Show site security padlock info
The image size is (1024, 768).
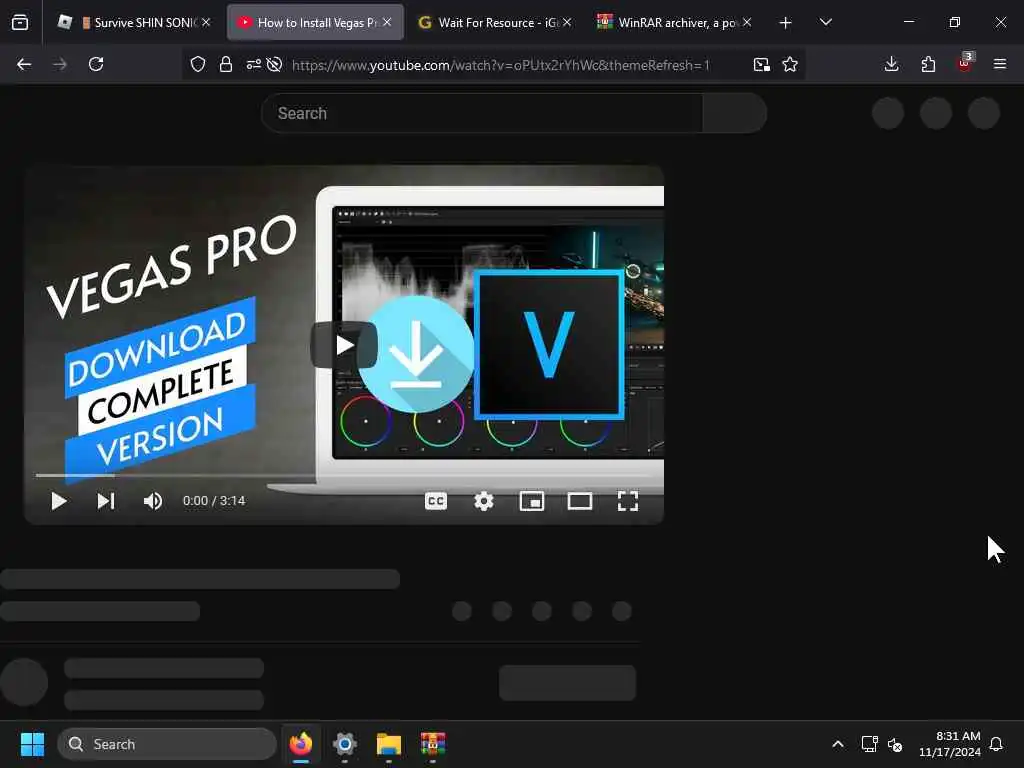(x=226, y=64)
